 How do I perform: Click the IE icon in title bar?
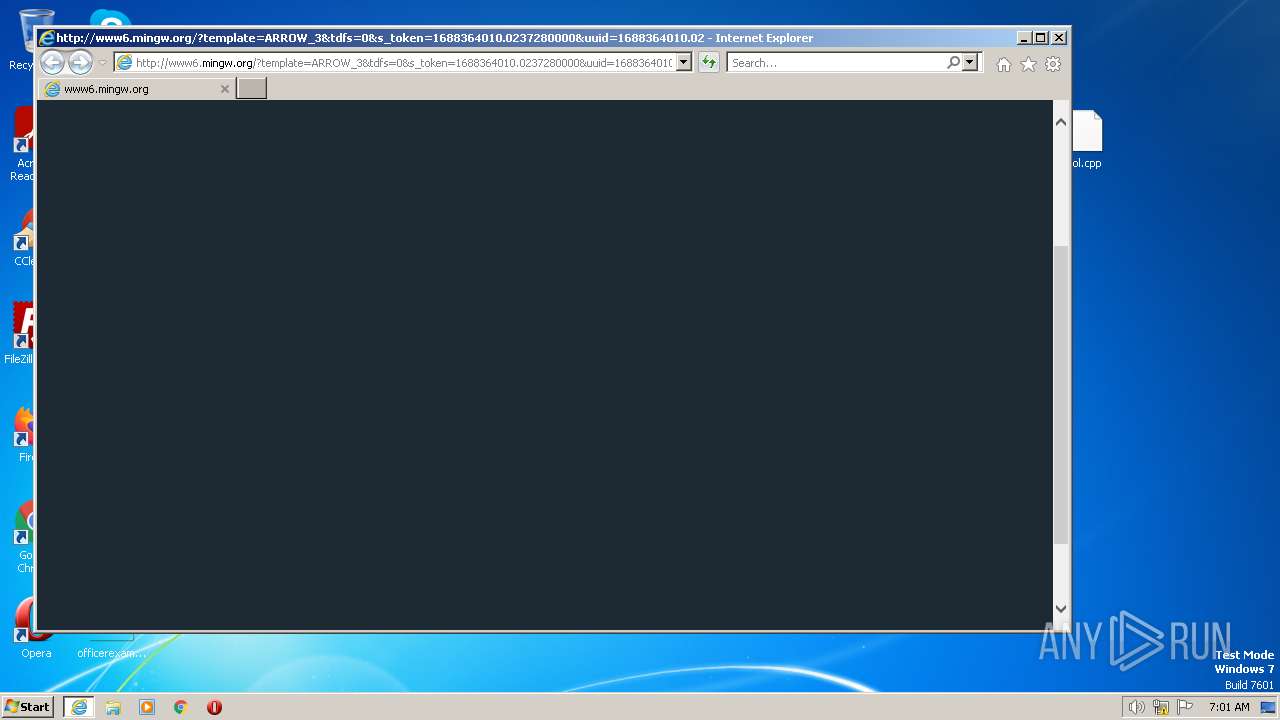(47, 38)
